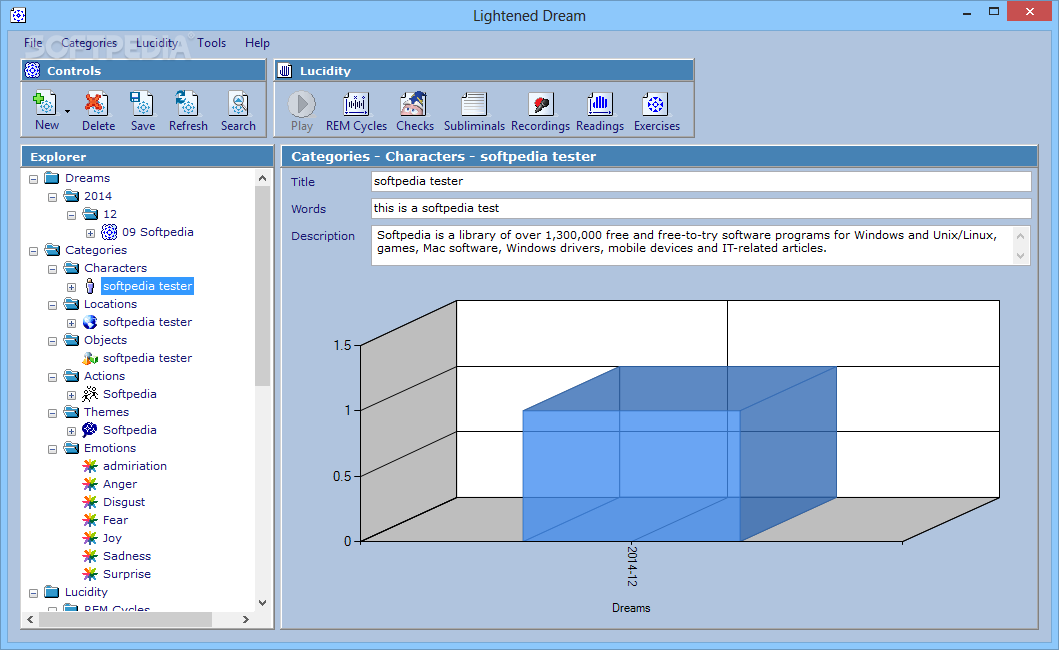Open the Tools menu
The image size is (1059, 650).
pos(211,43)
